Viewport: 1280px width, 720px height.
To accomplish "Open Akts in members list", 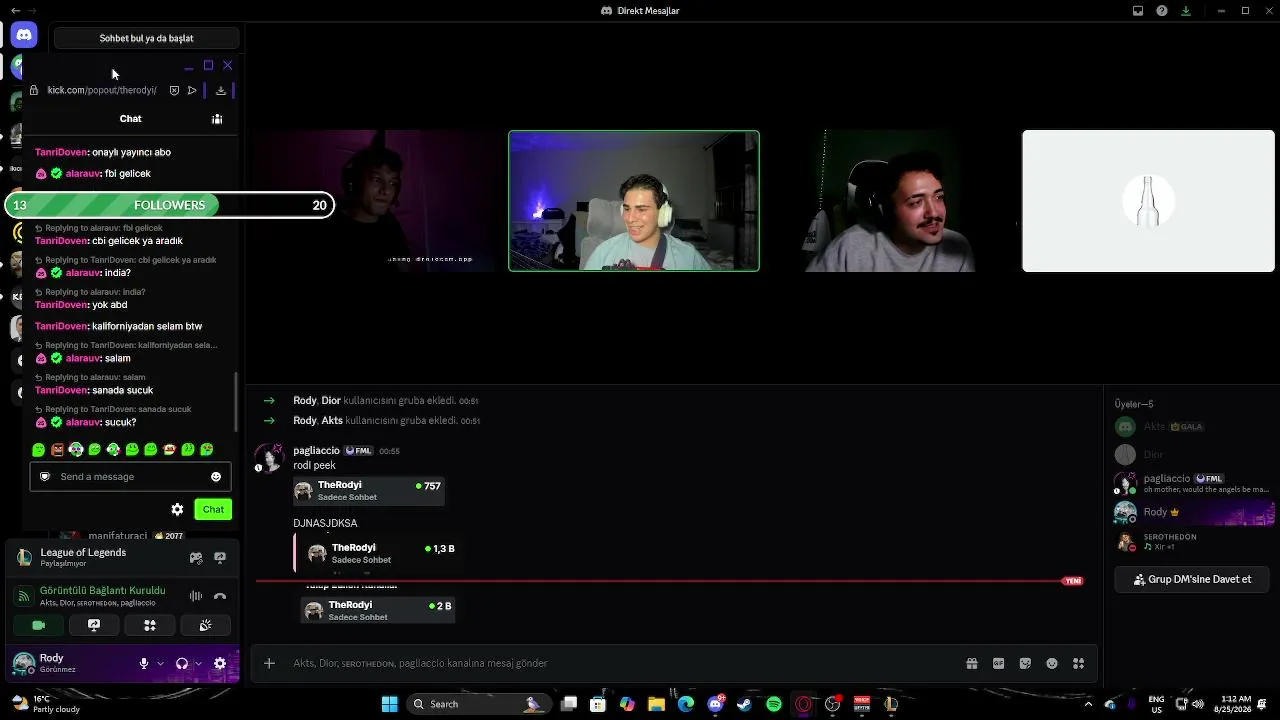I will click(1191, 427).
